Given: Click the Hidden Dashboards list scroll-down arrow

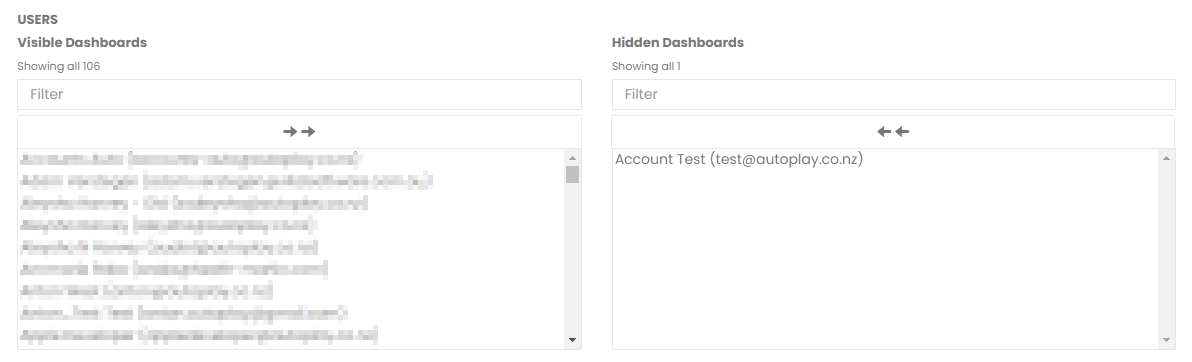Looking at the screenshot, I should [1167, 340].
